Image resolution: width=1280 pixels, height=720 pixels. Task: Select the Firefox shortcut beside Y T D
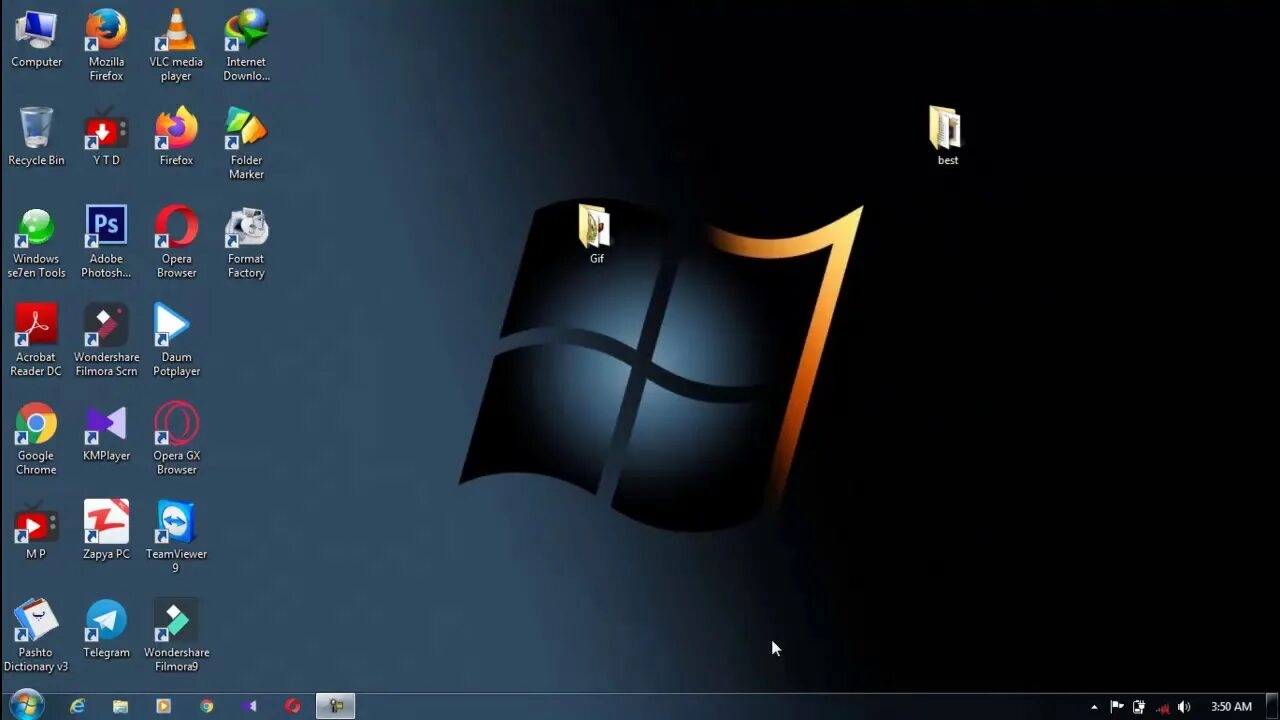176,137
